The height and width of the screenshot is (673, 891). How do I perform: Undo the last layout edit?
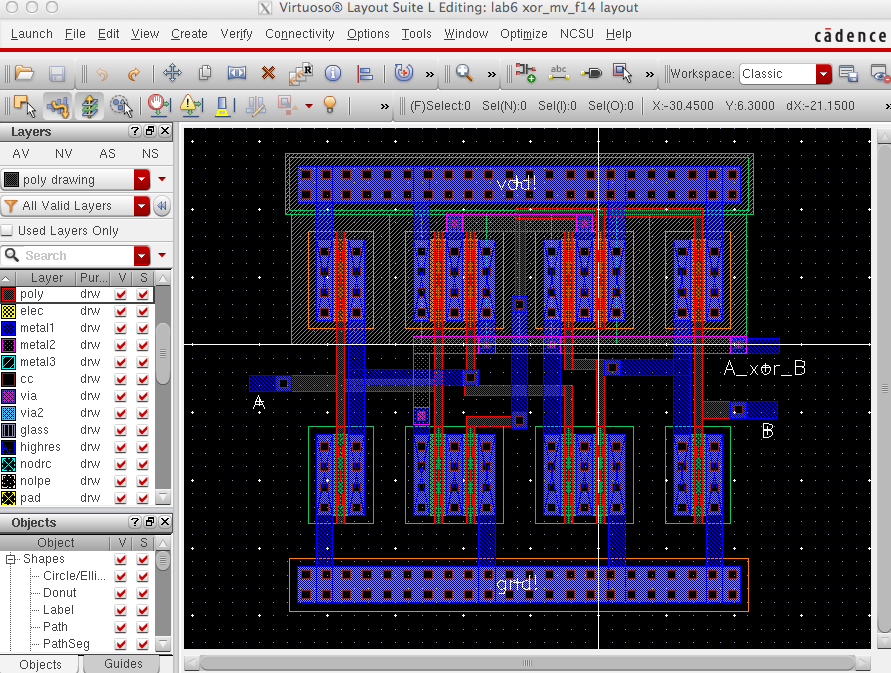pos(103,73)
